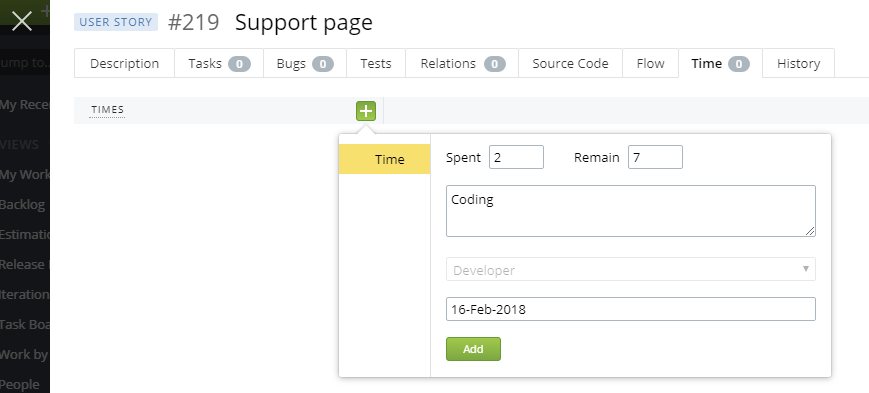Click the Support page title

click(x=304, y=23)
